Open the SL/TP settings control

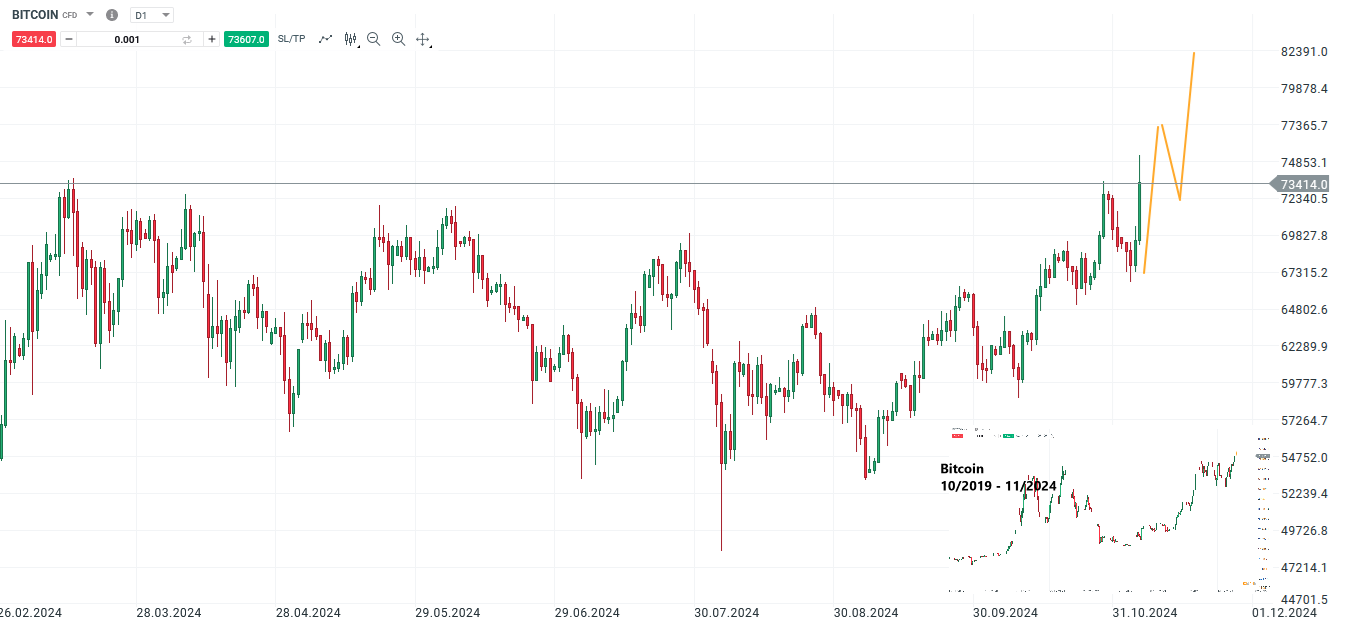[291, 38]
